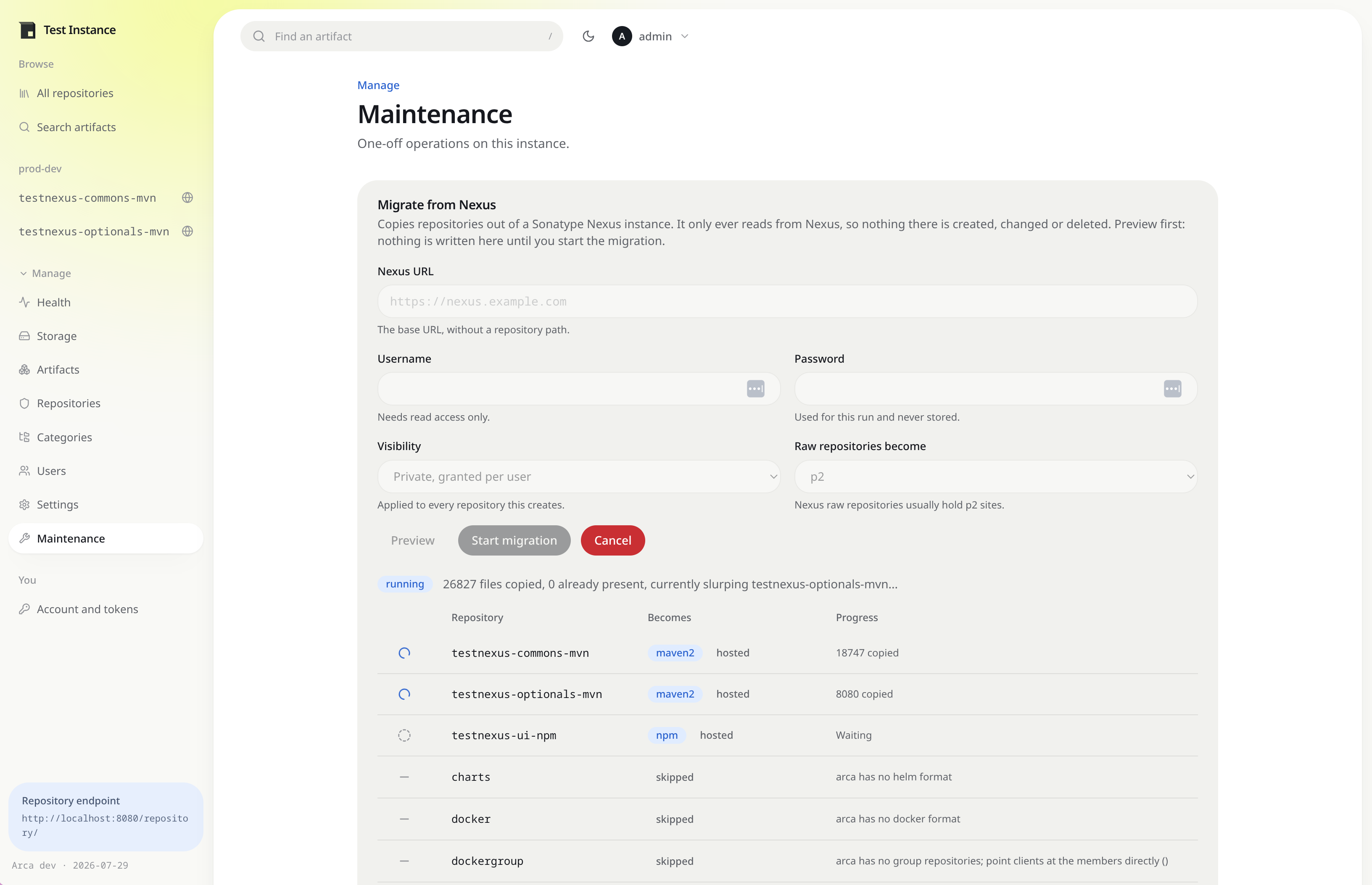Click the Maintenance wrench icon

(x=24, y=538)
